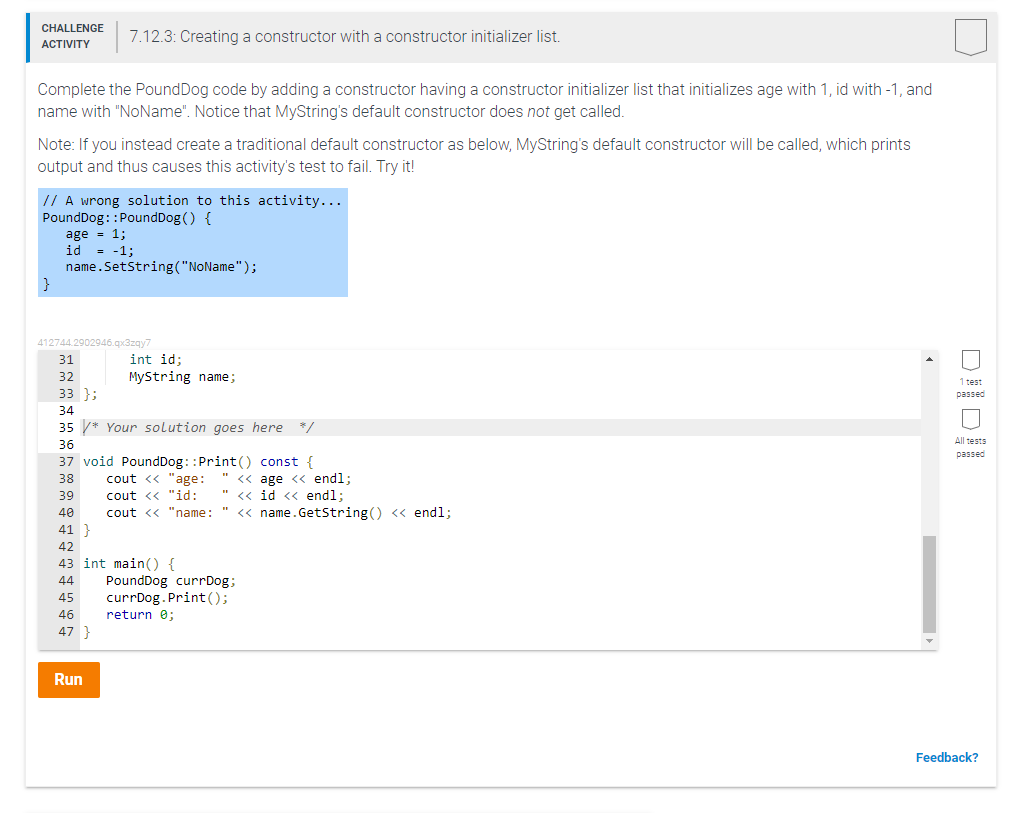
Task: Click the activity completion badge in header
Action: pyautogui.click(x=970, y=37)
